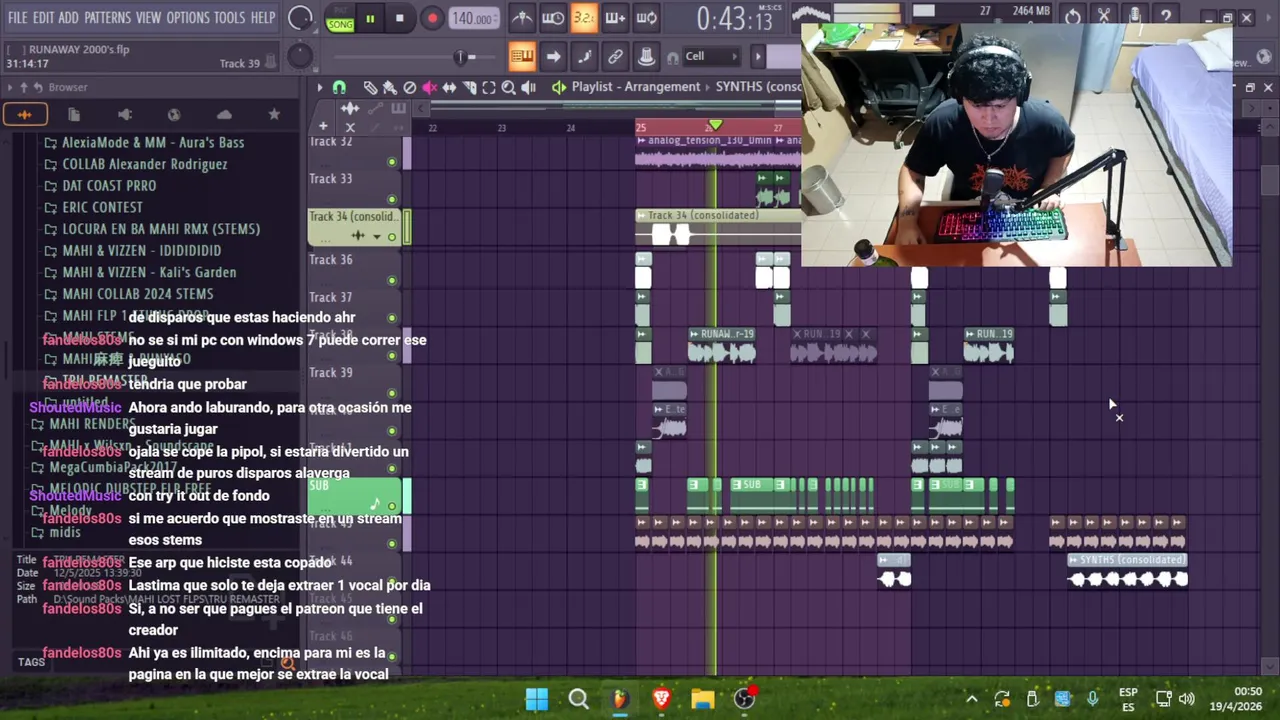The width and height of the screenshot is (1280, 720).
Task: Click the main pitch knob
Action: click(x=300, y=57)
